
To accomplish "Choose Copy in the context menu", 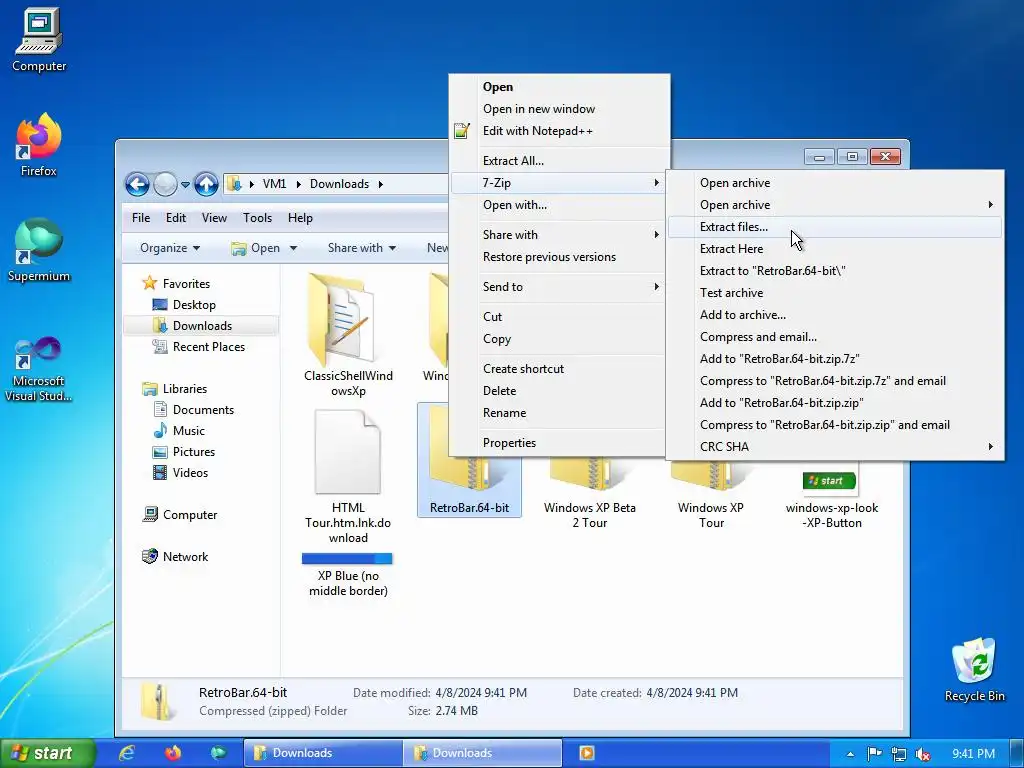I will pyautogui.click(x=559, y=339).
